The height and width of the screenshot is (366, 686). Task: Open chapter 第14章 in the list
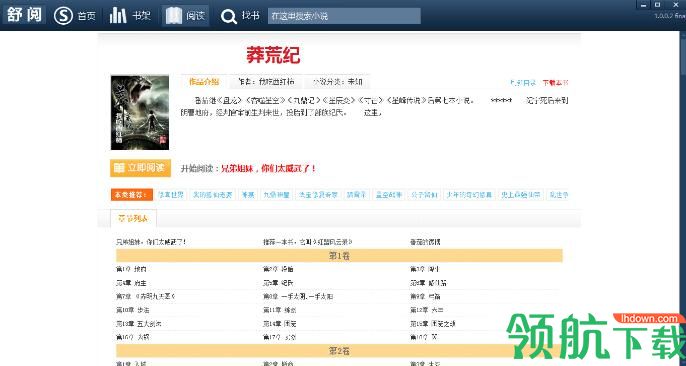tap(280, 324)
